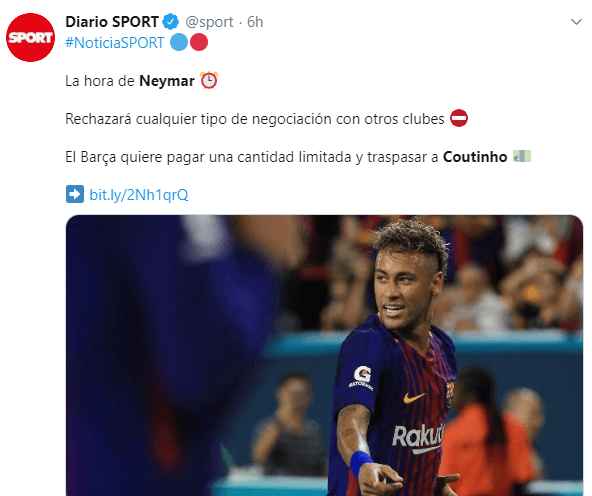Open the Diario SPORT profile avatar

tap(31, 37)
